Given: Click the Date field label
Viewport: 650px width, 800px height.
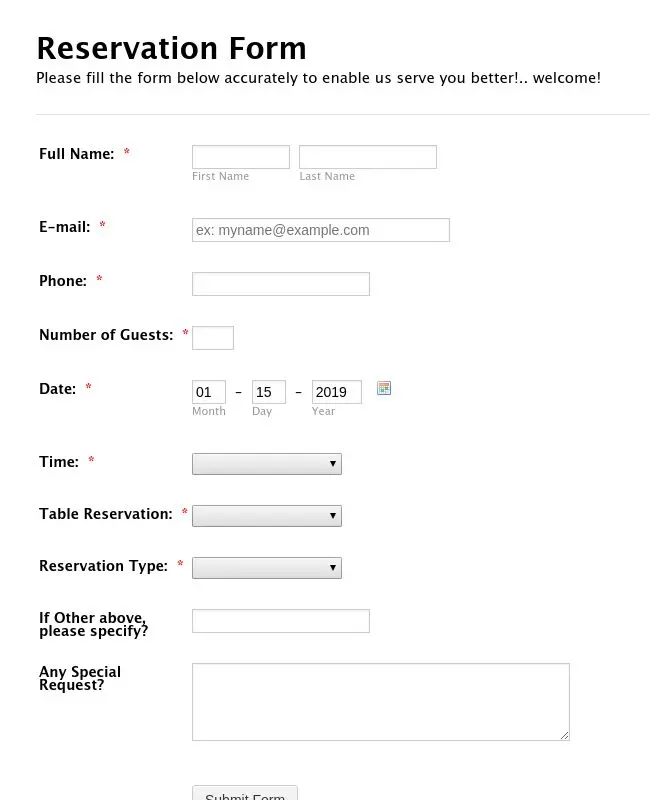Looking at the screenshot, I should (x=58, y=389).
